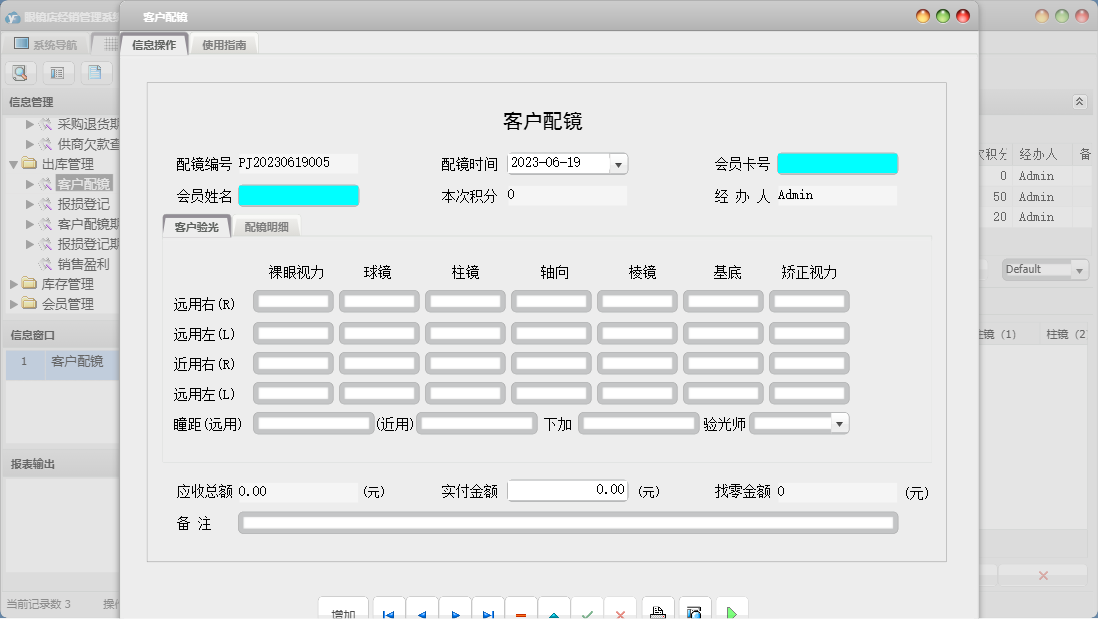The height and width of the screenshot is (635, 1098).
Task: Jump to last record arrow button
Action: pos(488,612)
